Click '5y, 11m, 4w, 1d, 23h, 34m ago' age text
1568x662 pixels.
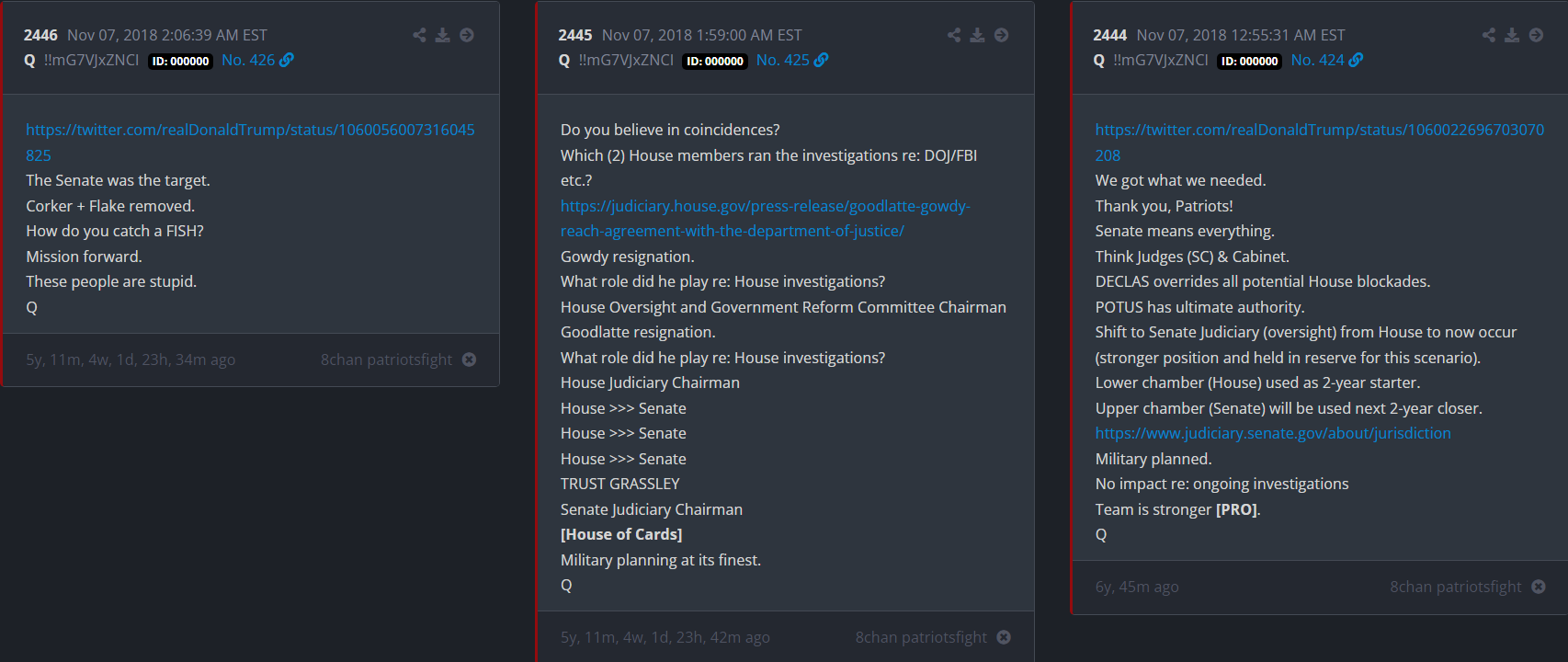pos(131,360)
